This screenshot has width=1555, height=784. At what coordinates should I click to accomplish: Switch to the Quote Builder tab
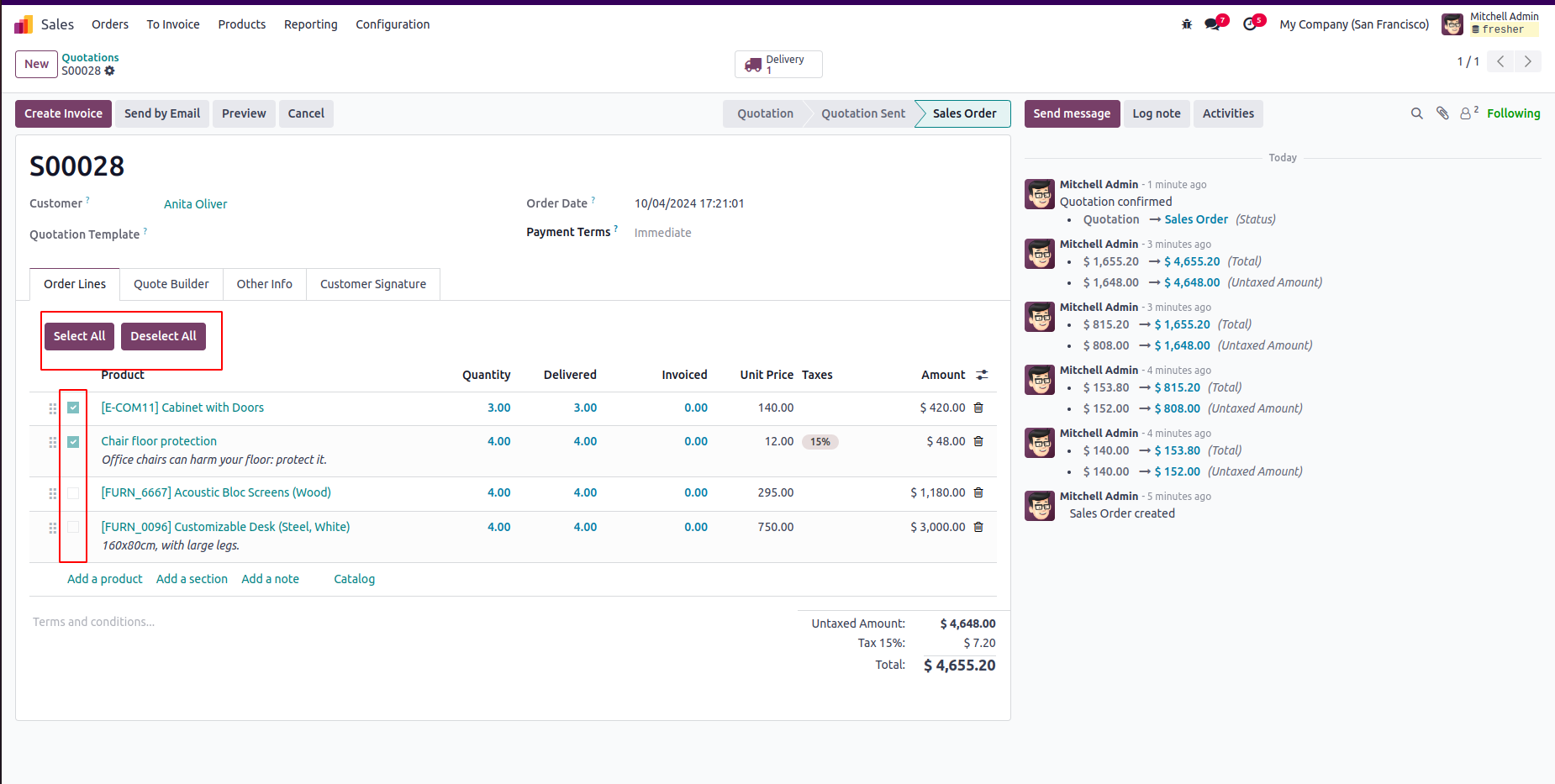coord(171,284)
